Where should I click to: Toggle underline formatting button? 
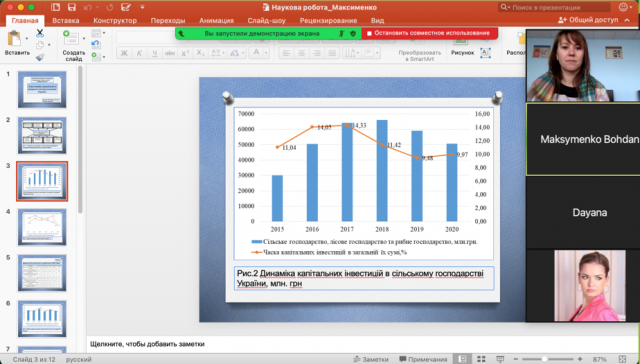pyautogui.click(x=155, y=53)
